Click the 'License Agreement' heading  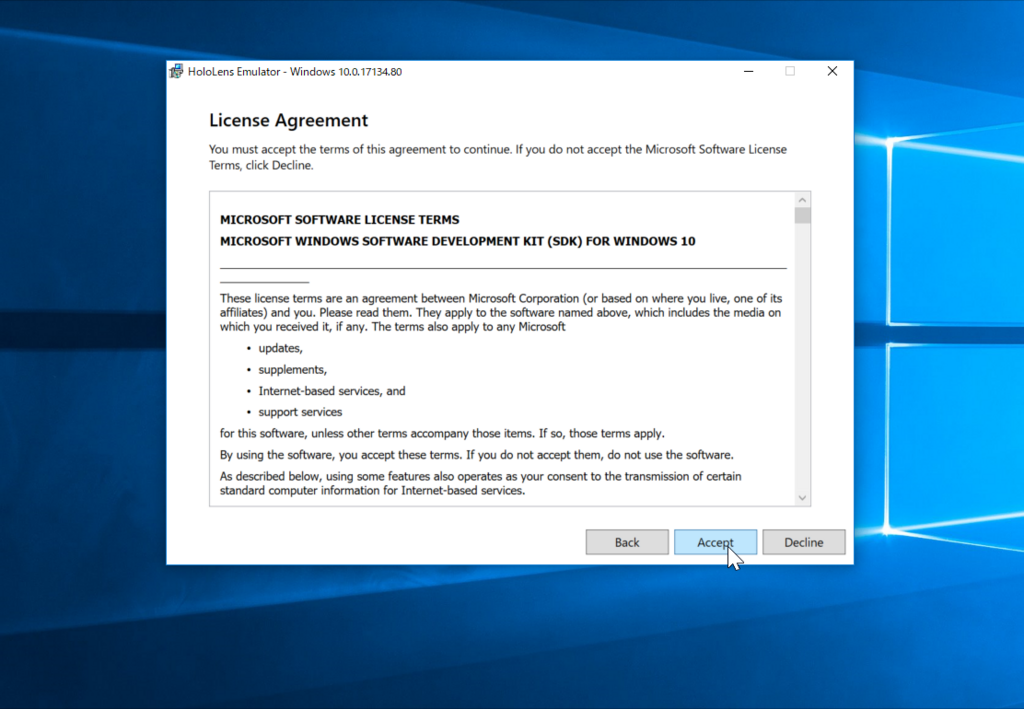(x=289, y=120)
